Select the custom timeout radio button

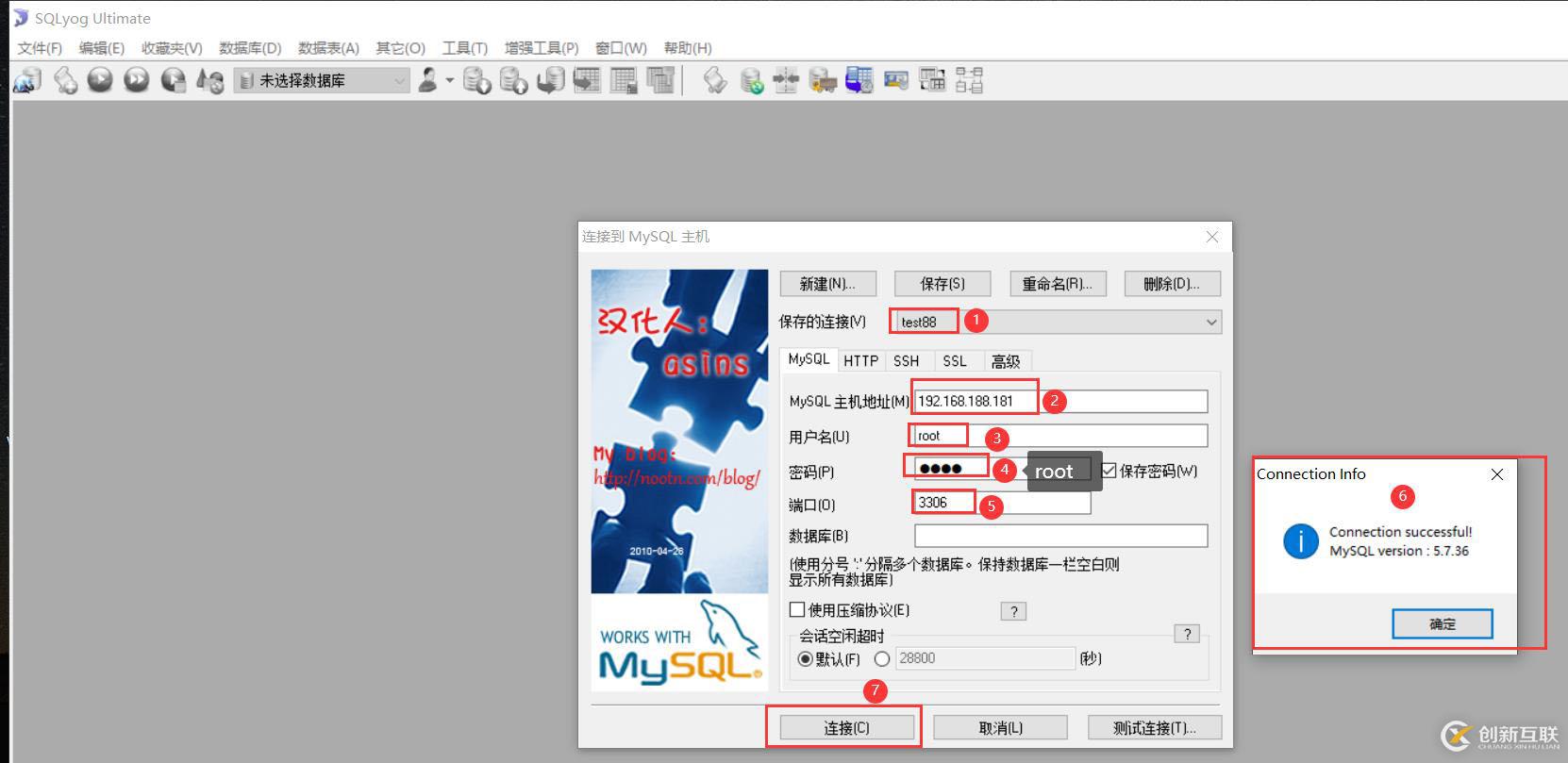[x=882, y=658]
